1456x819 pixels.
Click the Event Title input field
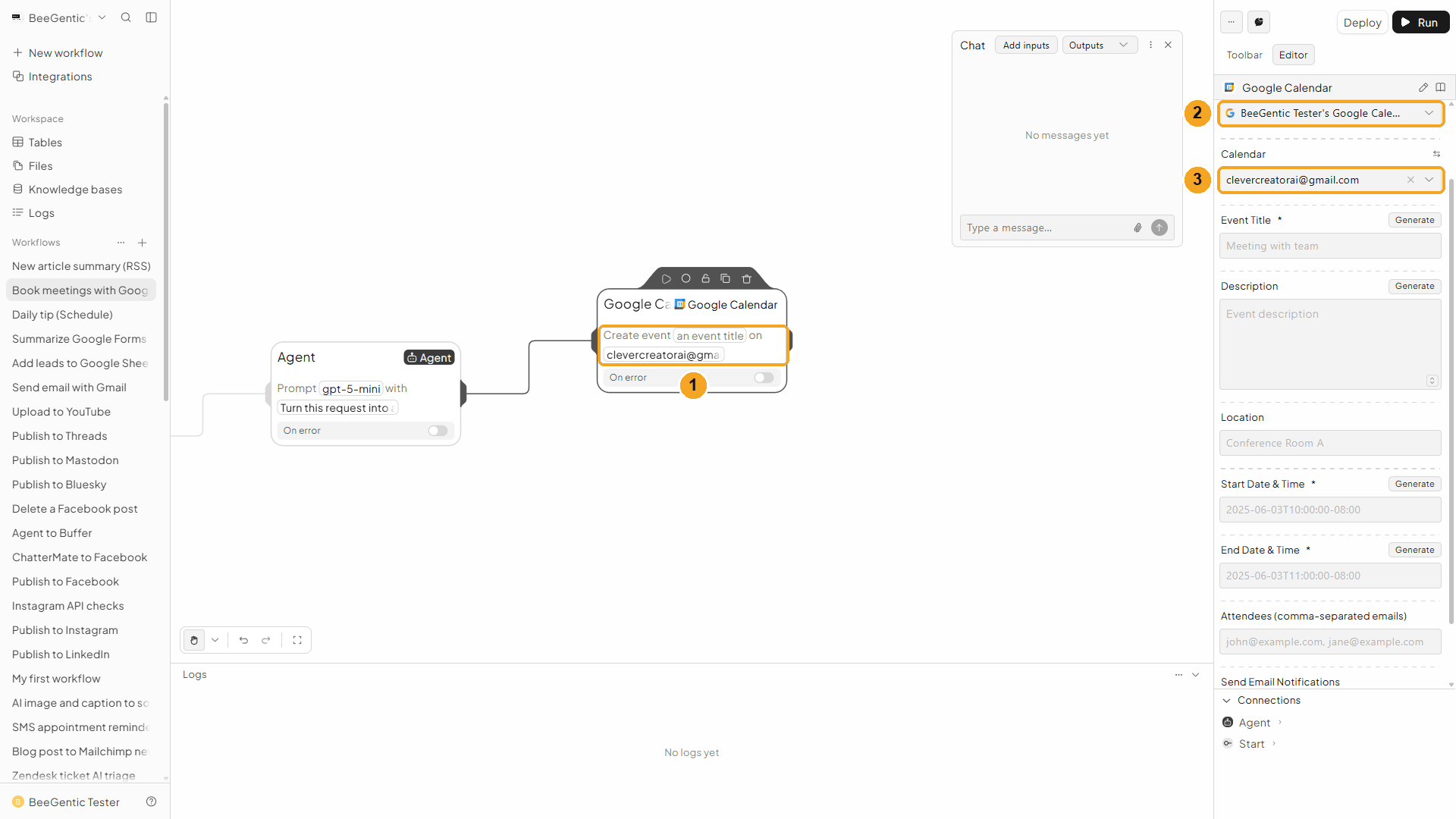1330,246
